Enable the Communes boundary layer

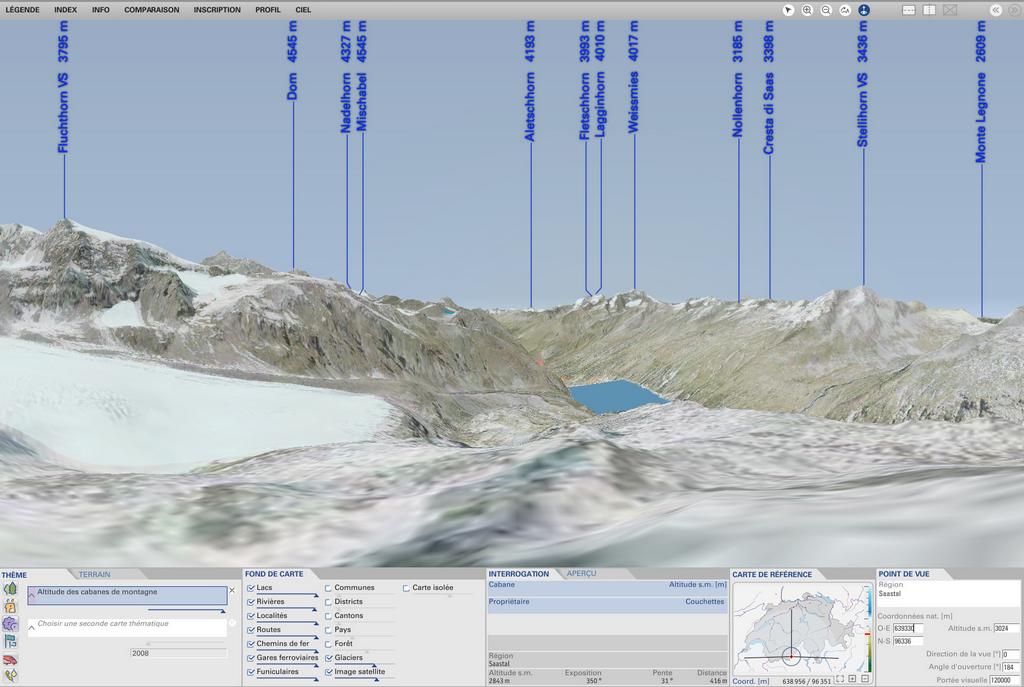coord(328,588)
